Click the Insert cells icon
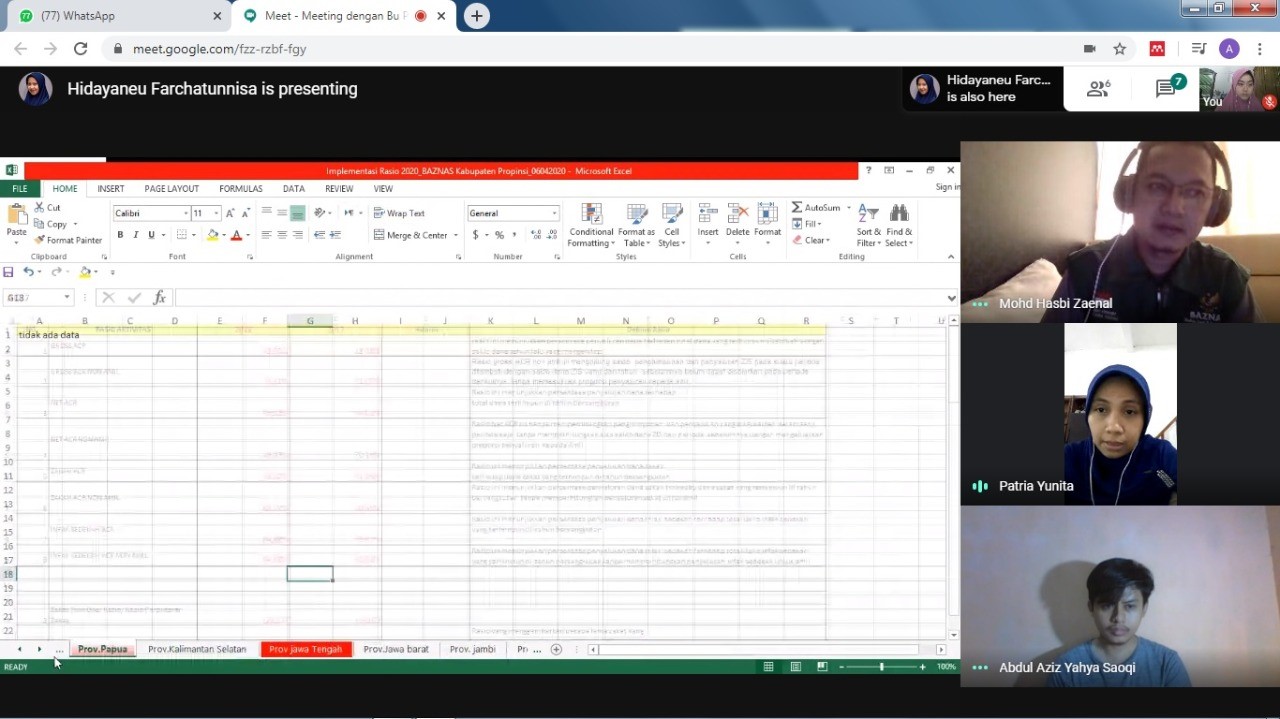The image size is (1280, 719). [708, 218]
